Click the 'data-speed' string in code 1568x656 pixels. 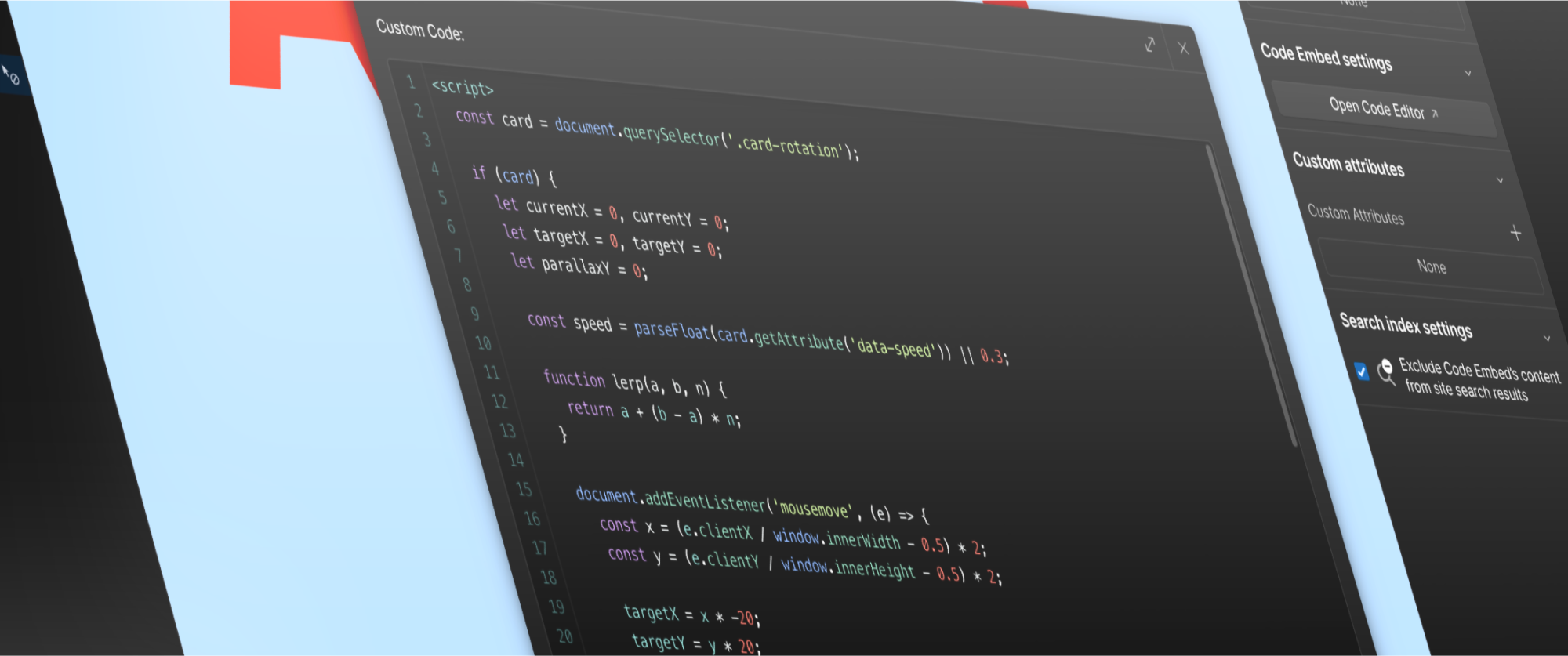(894, 347)
